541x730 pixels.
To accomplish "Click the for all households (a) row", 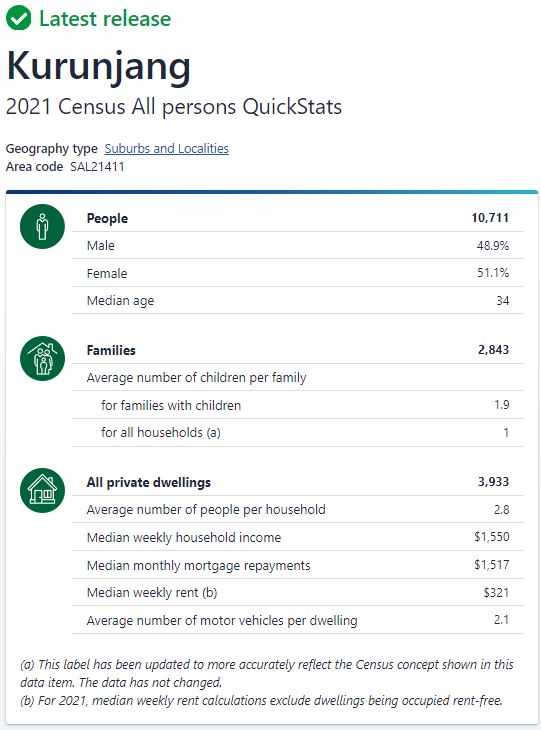I will (298, 433).
